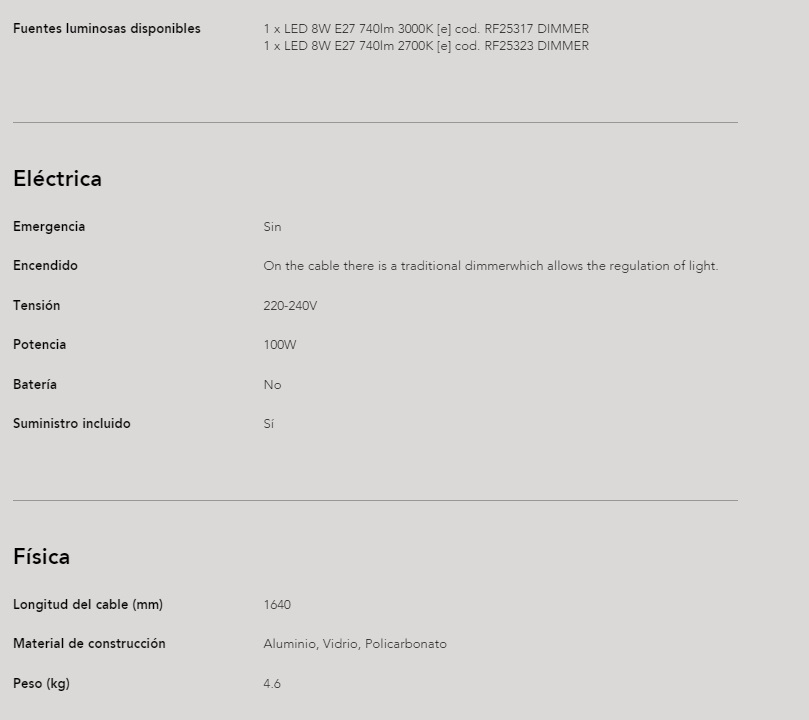Click the Material de construcción label

tap(89, 644)
